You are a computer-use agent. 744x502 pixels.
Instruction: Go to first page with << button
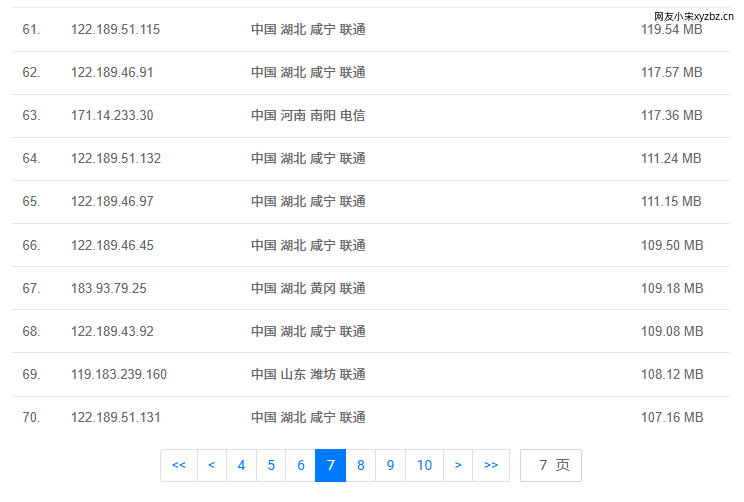click(x=178, y=465)
